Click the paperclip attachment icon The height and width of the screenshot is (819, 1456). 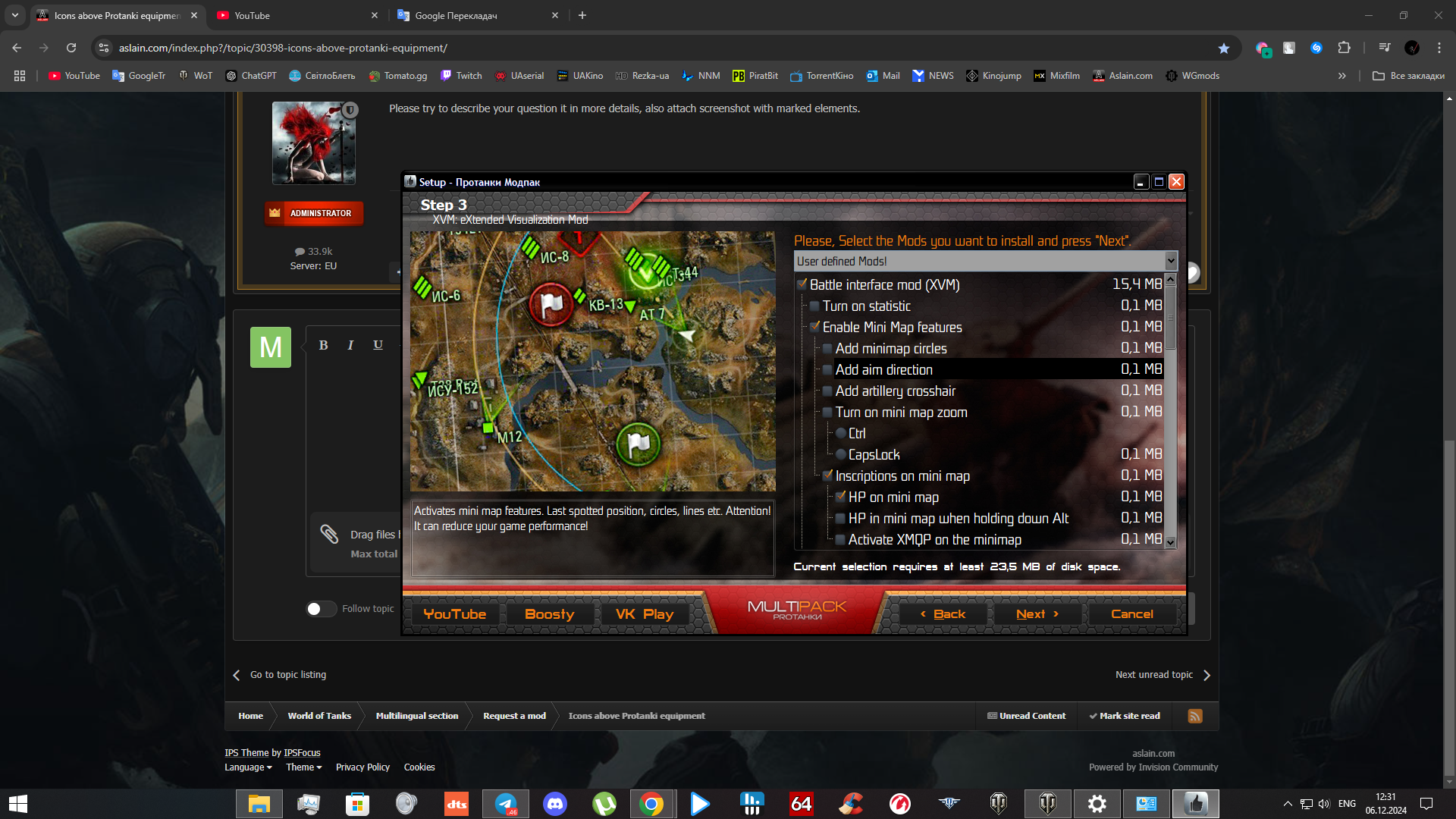[331, 535]
